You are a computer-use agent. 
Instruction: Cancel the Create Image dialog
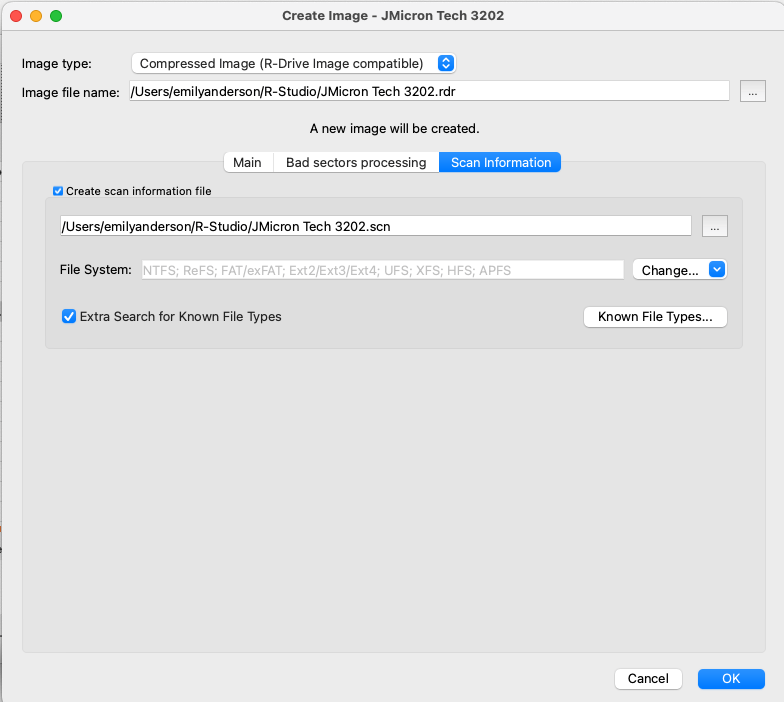pos(648,678)
